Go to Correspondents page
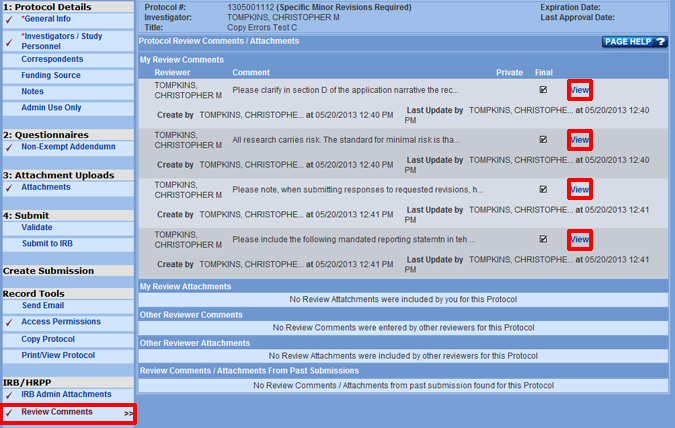Image resolution: width=675 pixels, height=428 pixels. [x=52, y=59]
